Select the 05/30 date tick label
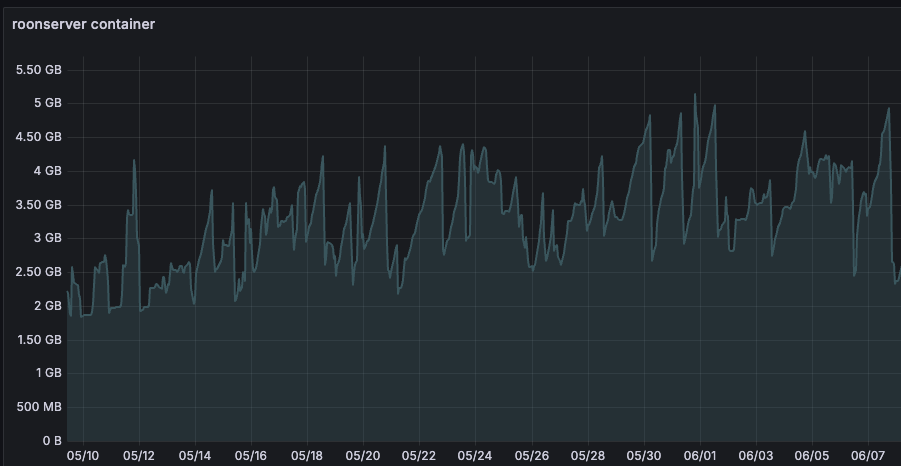Image resolution: width=901 pixels, height=466 pixels. pyautogui.click(x=644, y=456)
